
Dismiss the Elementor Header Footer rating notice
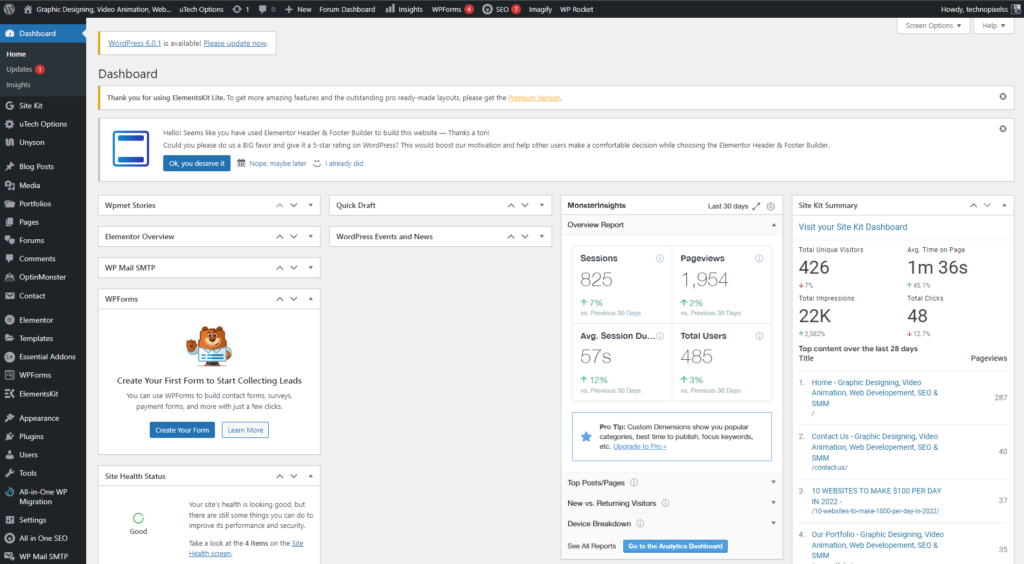click(x=1002, y=129)
